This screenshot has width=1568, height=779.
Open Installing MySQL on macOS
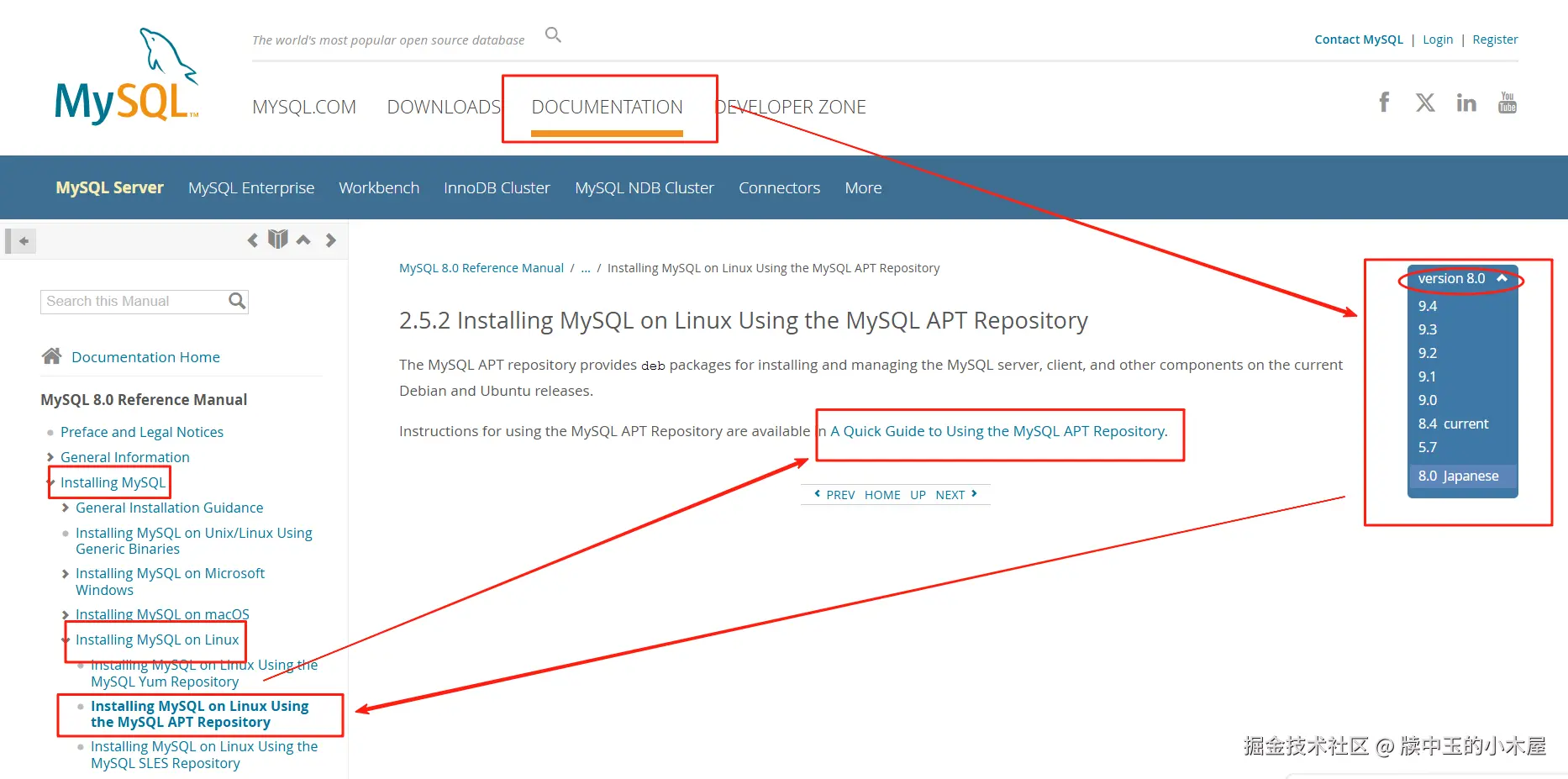click(162, 614)
